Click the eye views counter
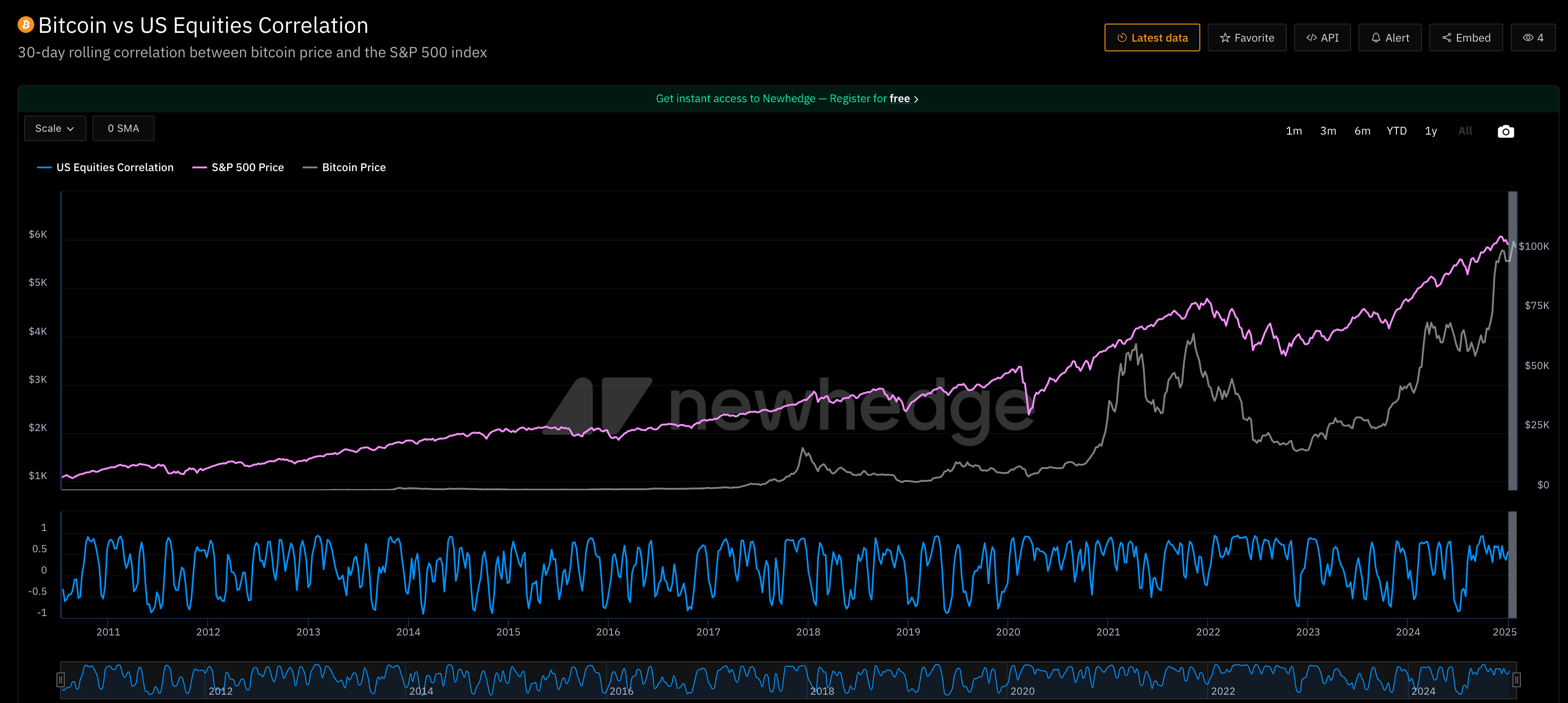1568x703 pixels. click(1533, 38)
